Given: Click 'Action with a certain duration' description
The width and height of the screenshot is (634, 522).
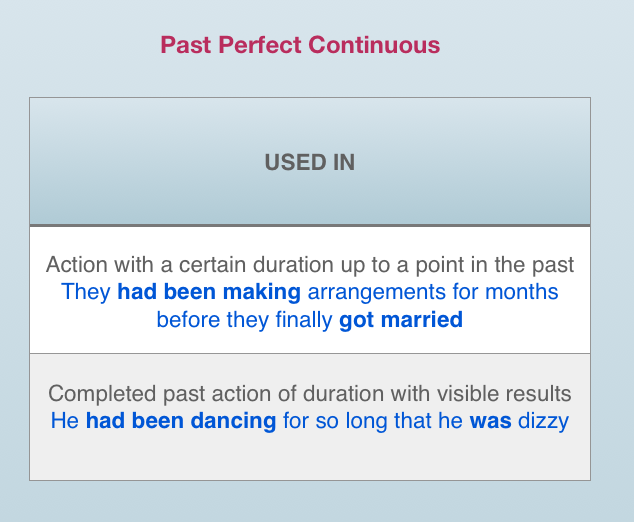Looking at the screenshot, I should tap(310, 265).
